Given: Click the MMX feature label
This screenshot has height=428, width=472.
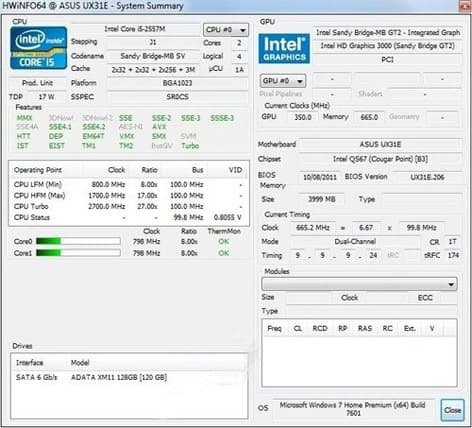Looking at the screenshot, I should (24, 118).
